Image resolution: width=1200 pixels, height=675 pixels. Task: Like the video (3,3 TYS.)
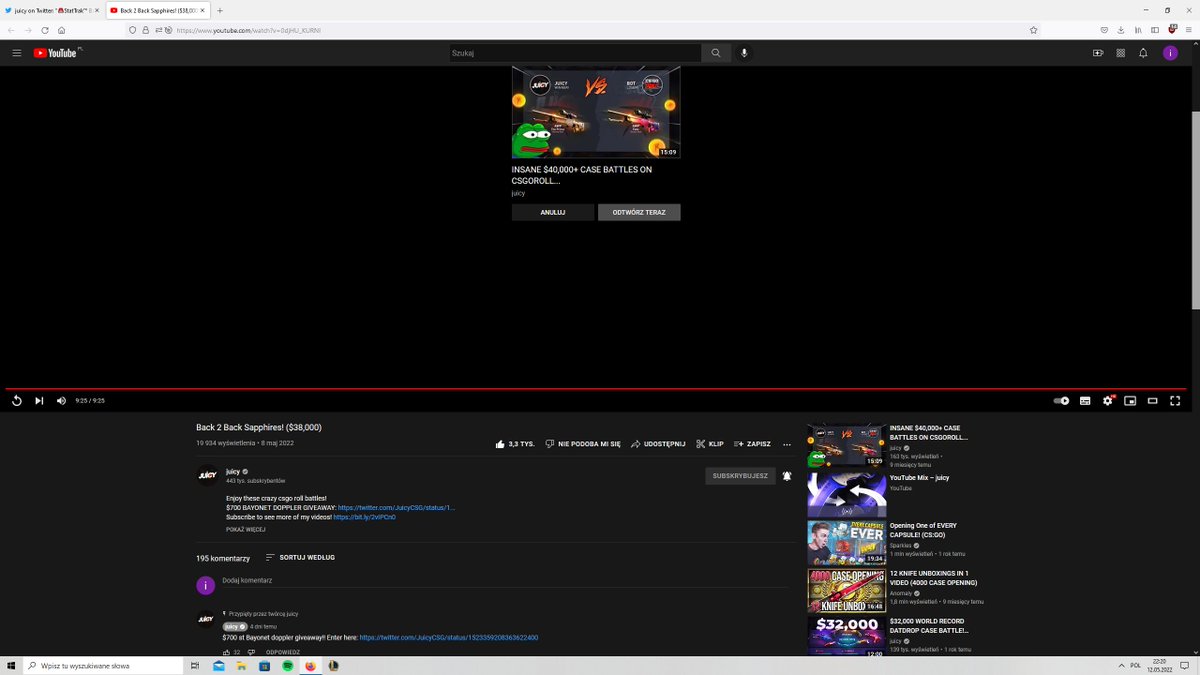point(515,444)
